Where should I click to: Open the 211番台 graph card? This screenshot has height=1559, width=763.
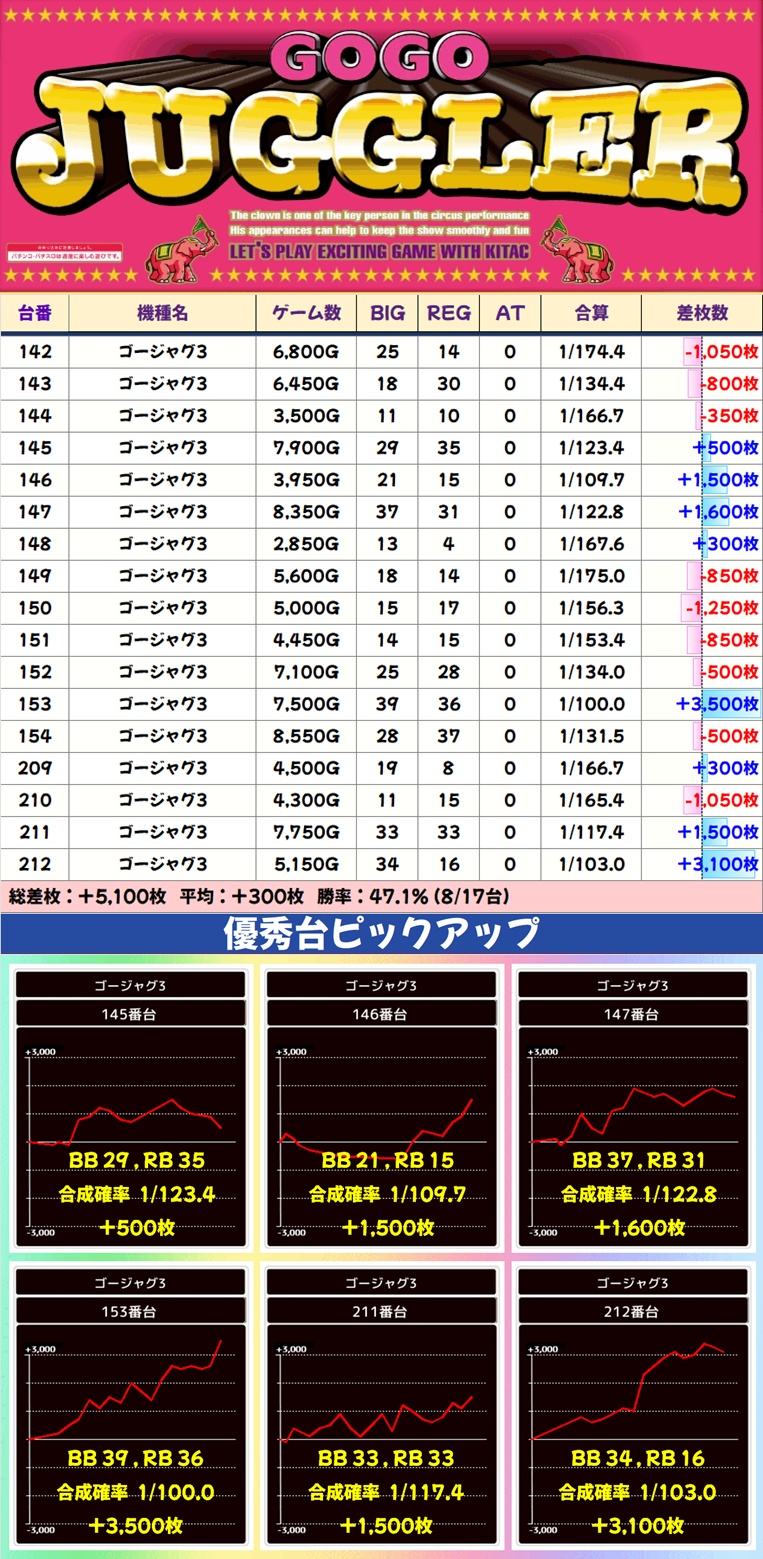pyautogui.click(x=381, y=1404)
